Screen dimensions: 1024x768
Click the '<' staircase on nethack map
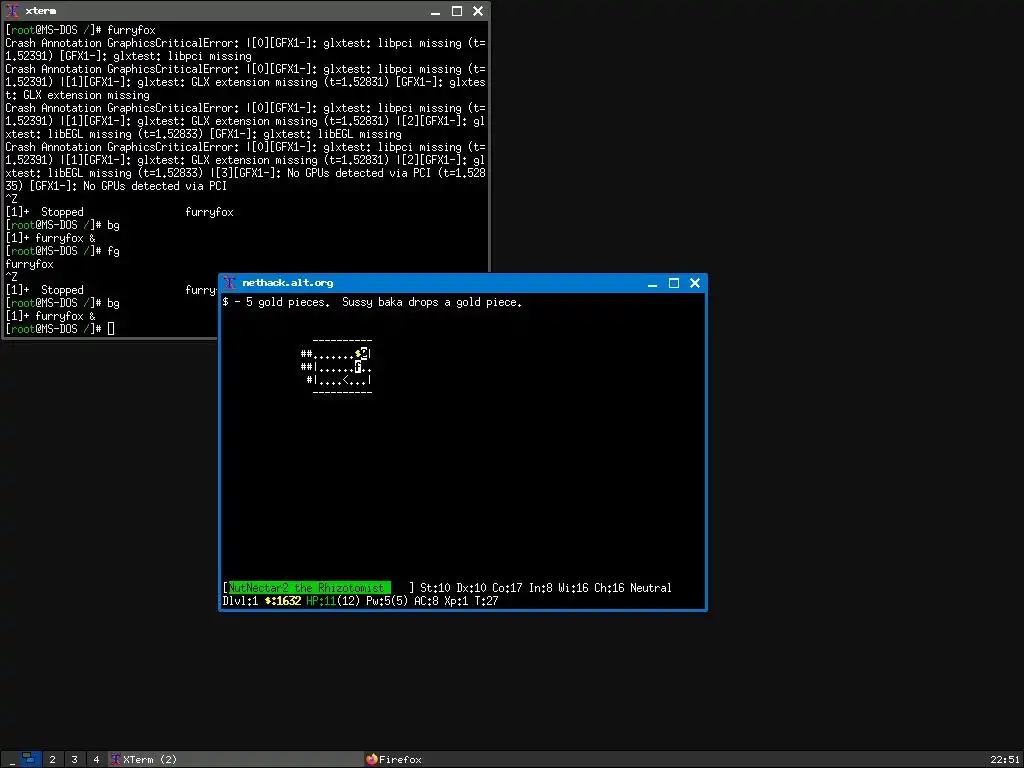[346, 380]
